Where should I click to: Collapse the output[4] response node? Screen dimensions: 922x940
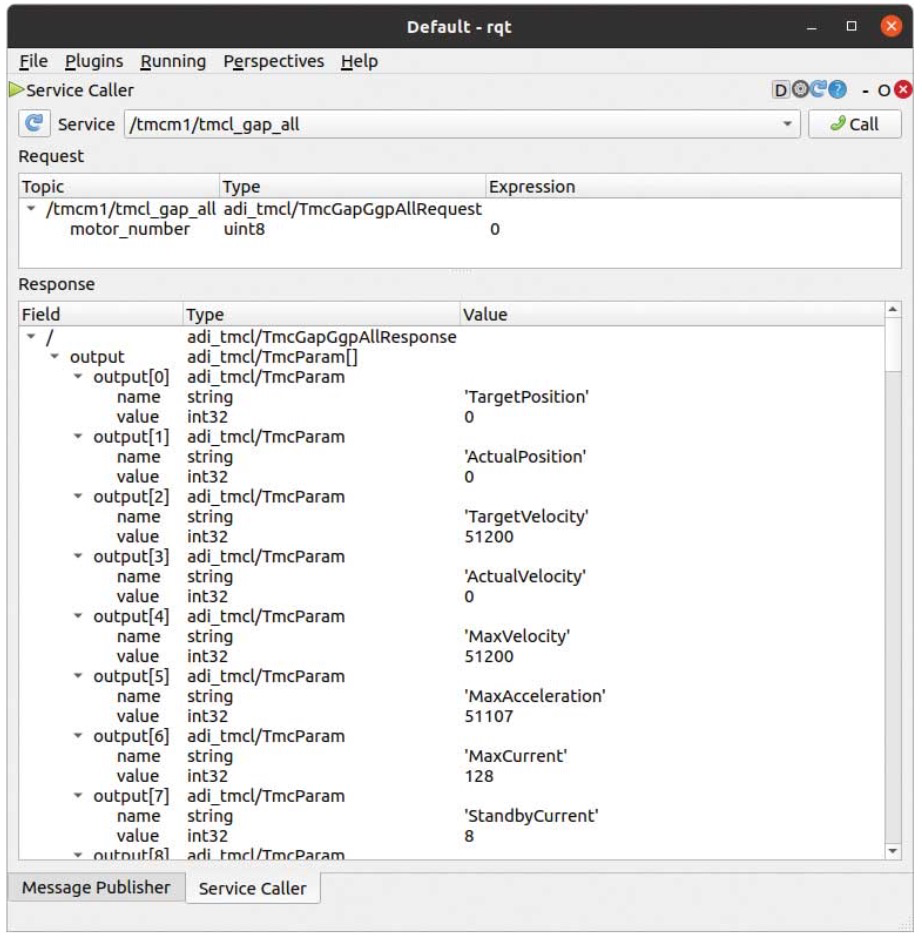point(79,616)
